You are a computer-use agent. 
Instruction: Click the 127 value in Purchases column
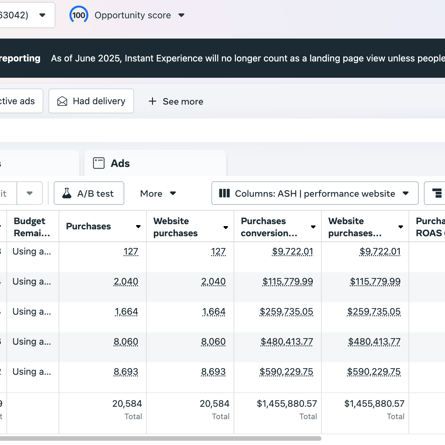coord(131,251)
